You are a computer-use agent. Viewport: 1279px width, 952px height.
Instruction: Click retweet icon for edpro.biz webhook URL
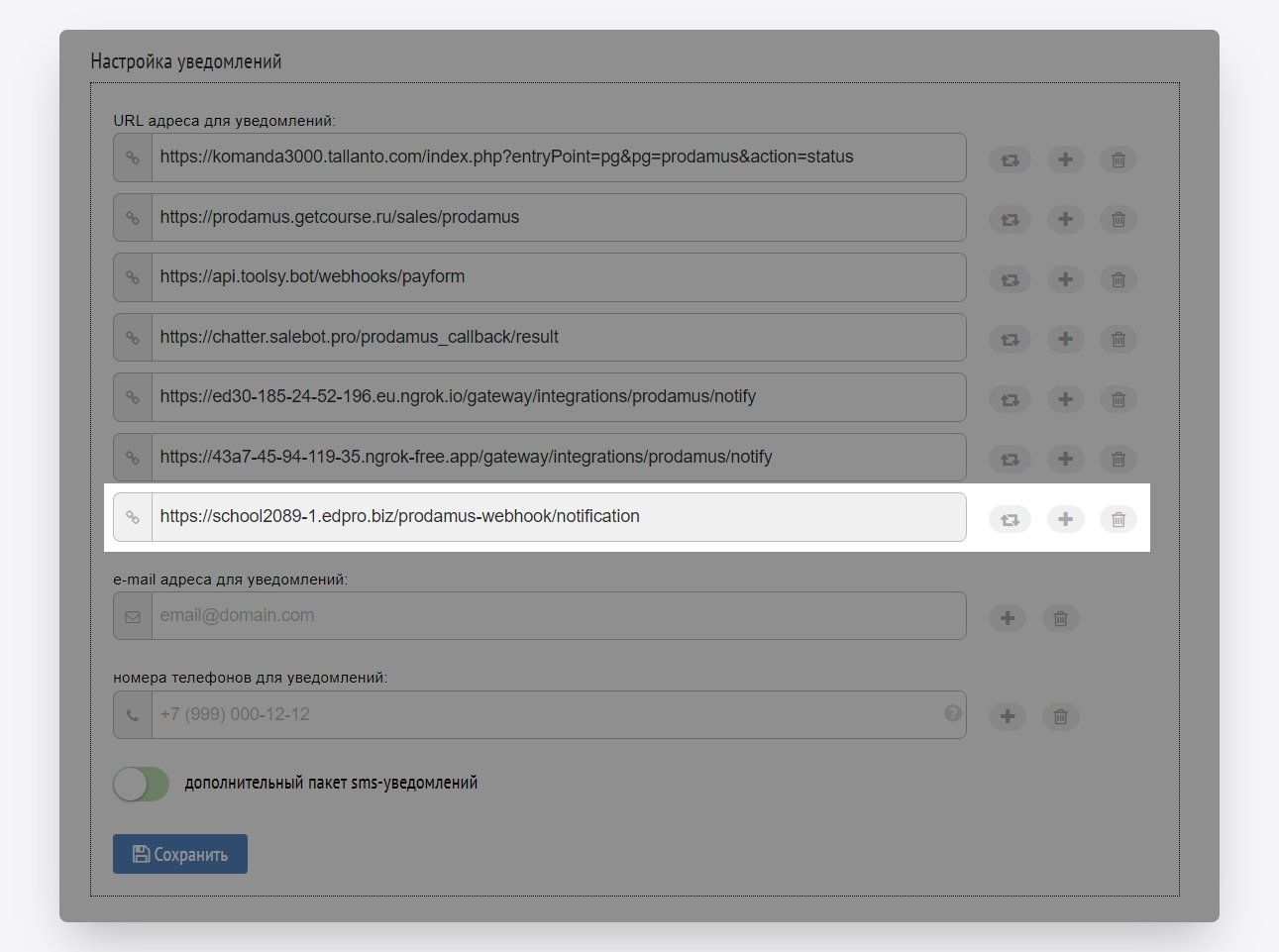pyautogui.click(x=1010, y=519)
